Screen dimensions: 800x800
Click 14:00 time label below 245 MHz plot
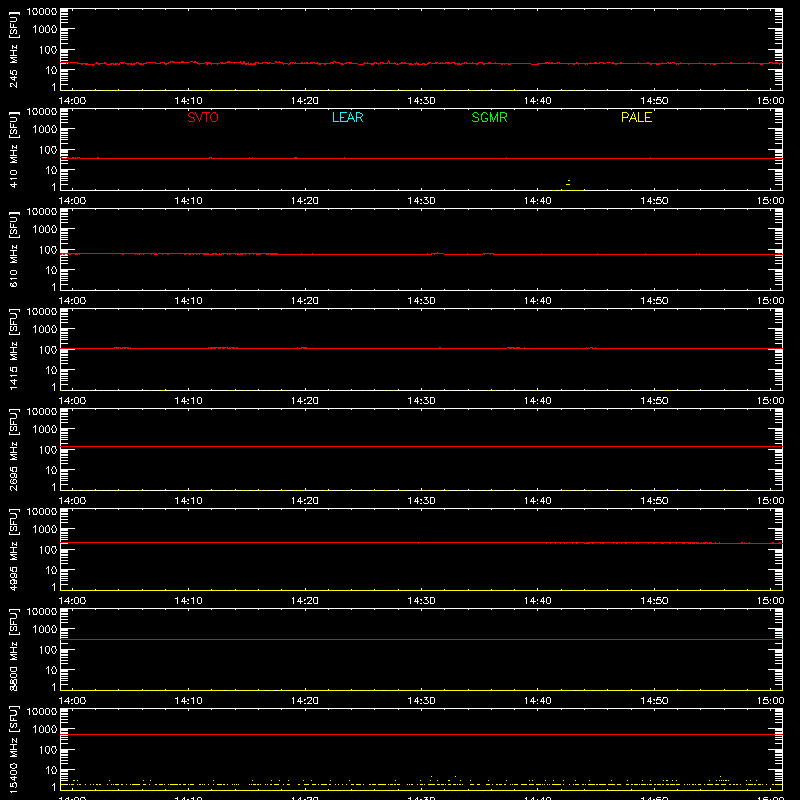coord(72,101)
